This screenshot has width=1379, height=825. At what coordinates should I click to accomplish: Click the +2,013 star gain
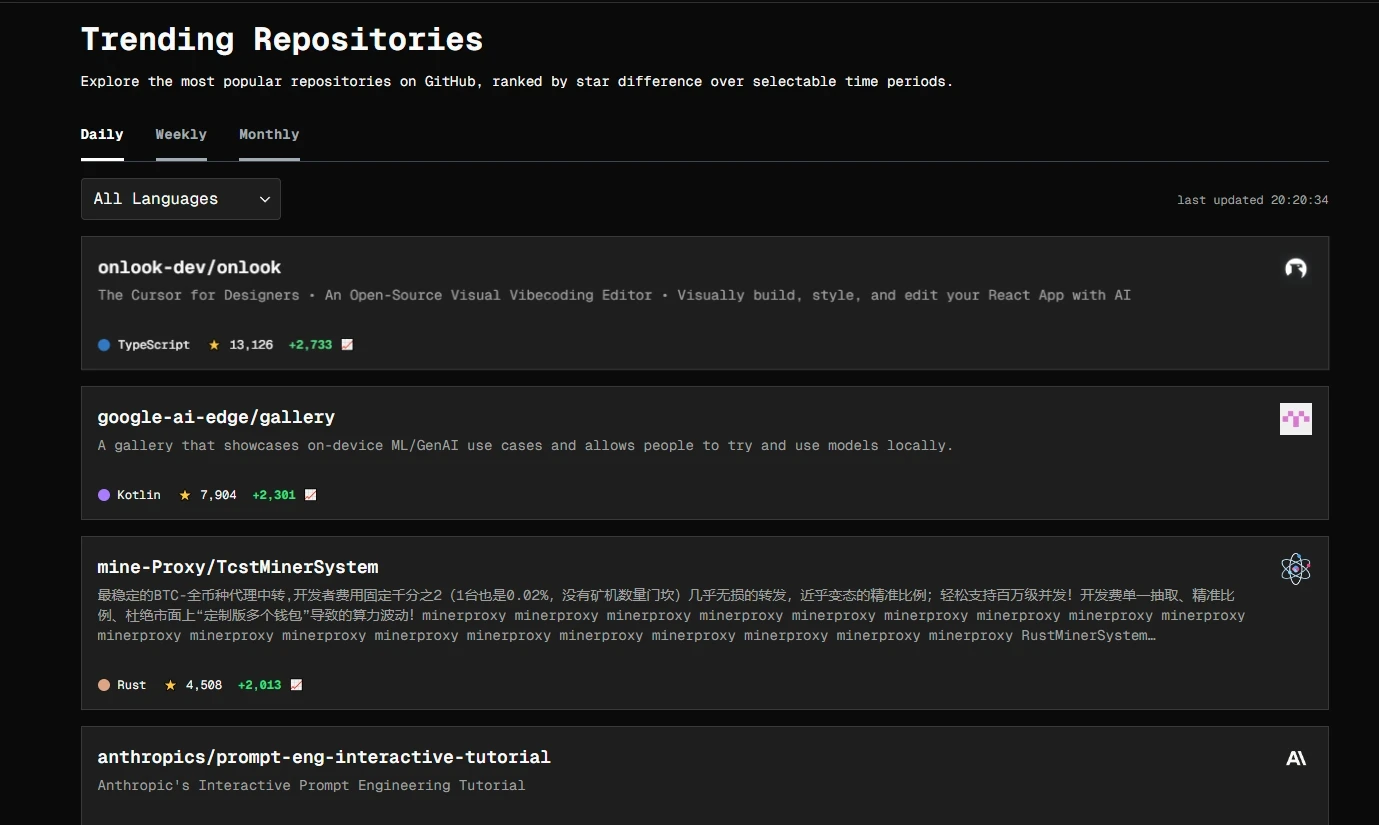[x=260, y=685]
